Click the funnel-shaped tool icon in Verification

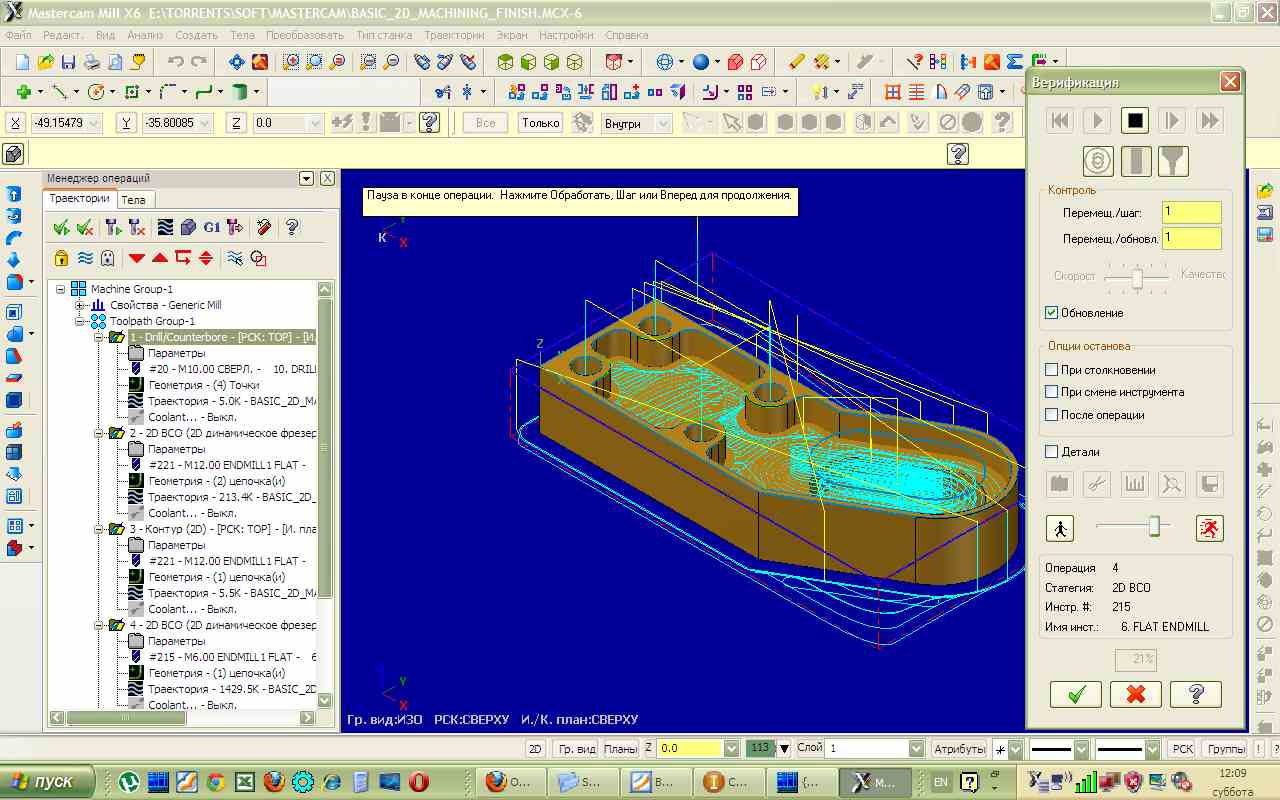(x=1173, y=160)
